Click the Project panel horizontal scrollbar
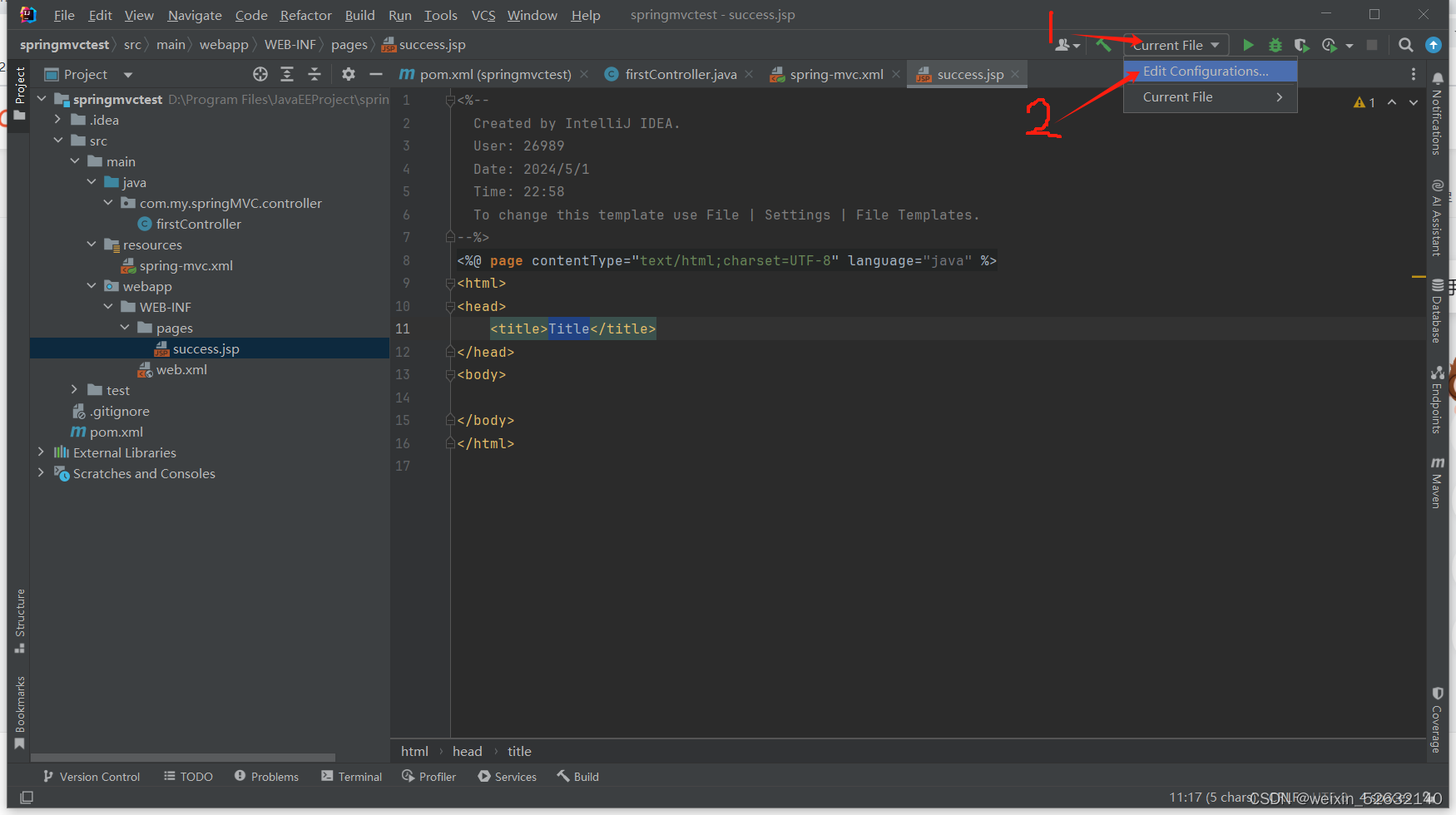 (183, 758)
